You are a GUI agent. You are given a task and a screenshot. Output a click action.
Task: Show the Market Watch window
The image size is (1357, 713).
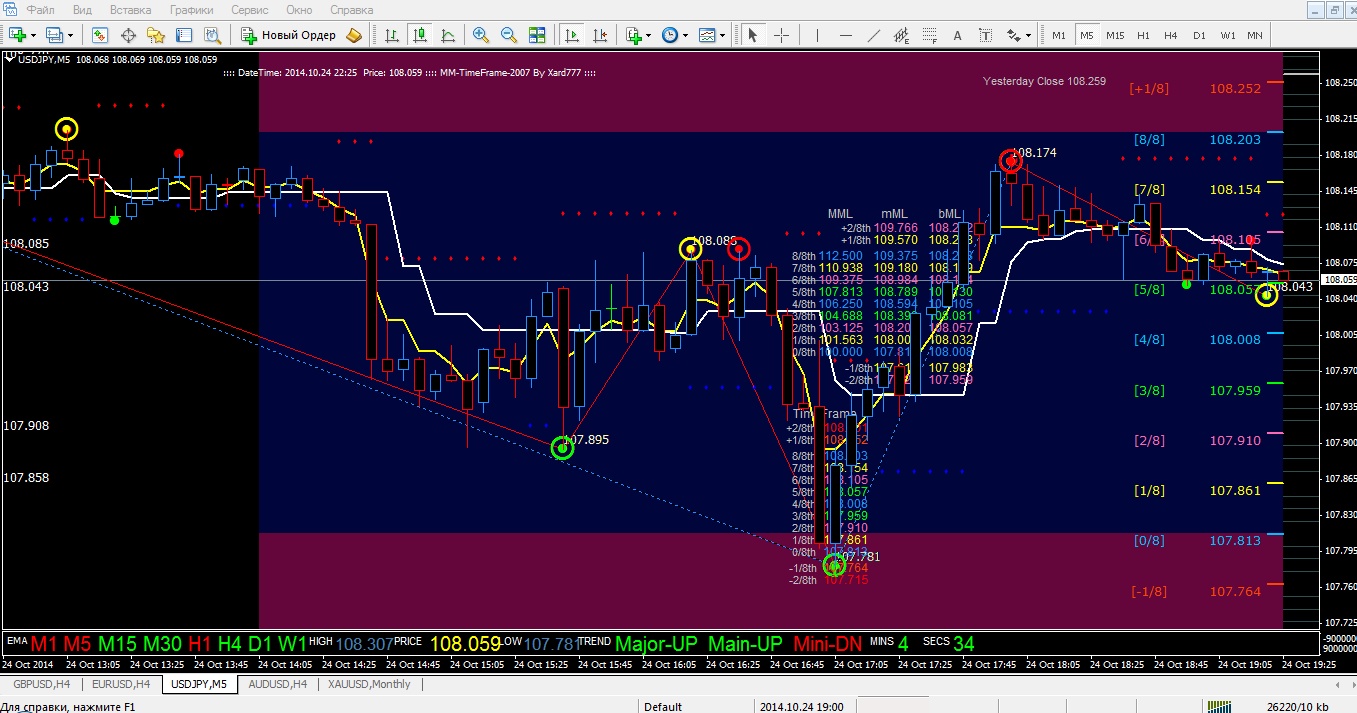[x=100, y=35]
